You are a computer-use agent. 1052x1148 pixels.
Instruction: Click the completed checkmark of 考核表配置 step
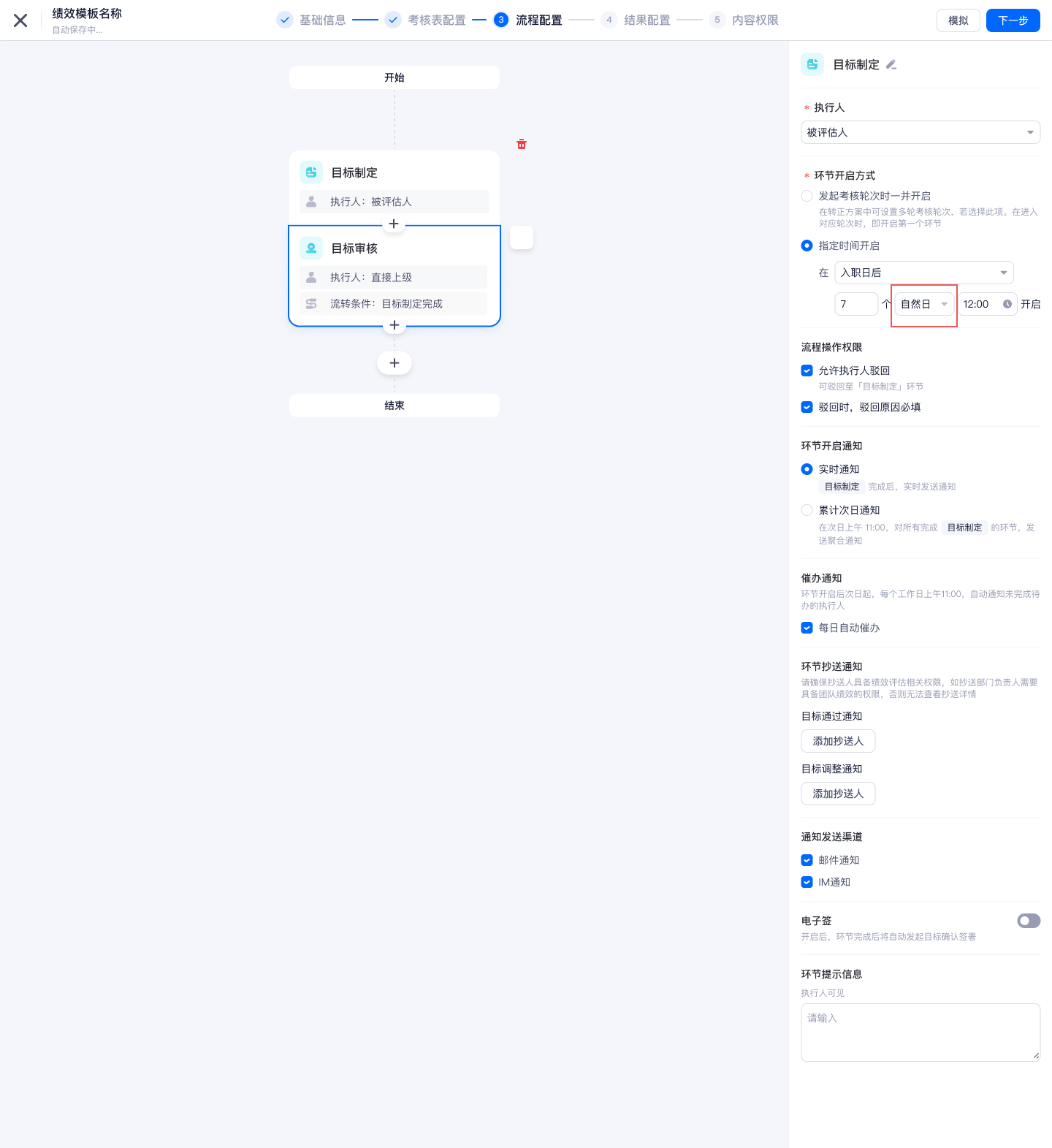(393, 20)
